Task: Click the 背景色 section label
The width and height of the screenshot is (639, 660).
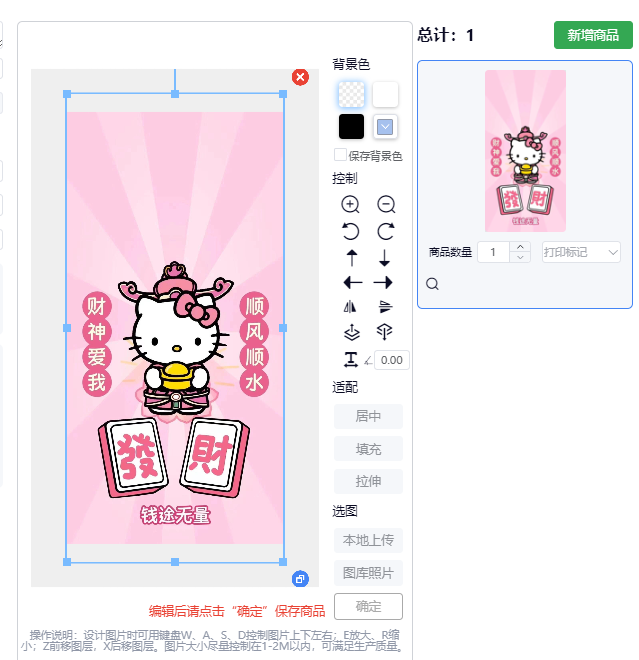Action: [x=351, y=64]
